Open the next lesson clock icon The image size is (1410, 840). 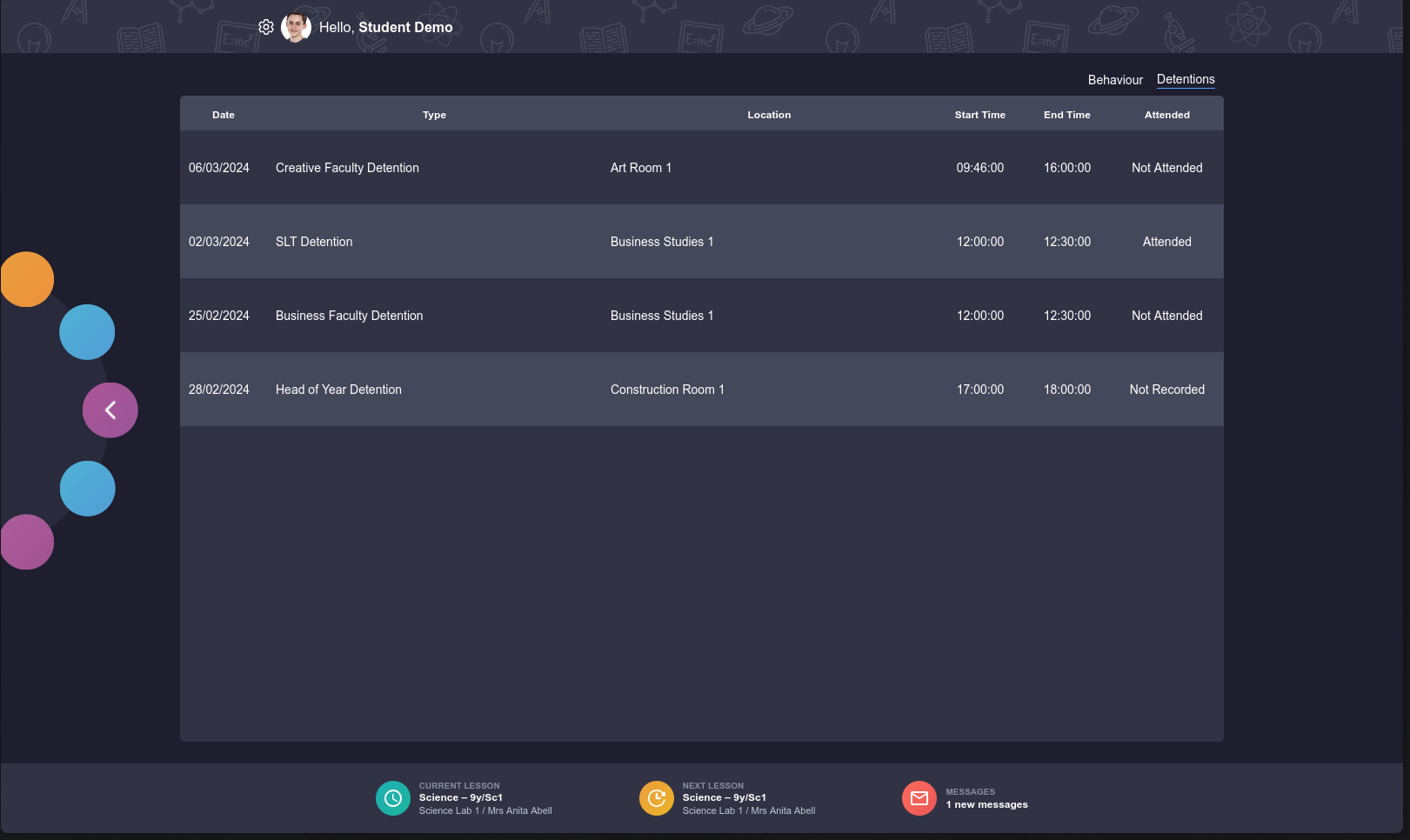click(x=657, y=798)
